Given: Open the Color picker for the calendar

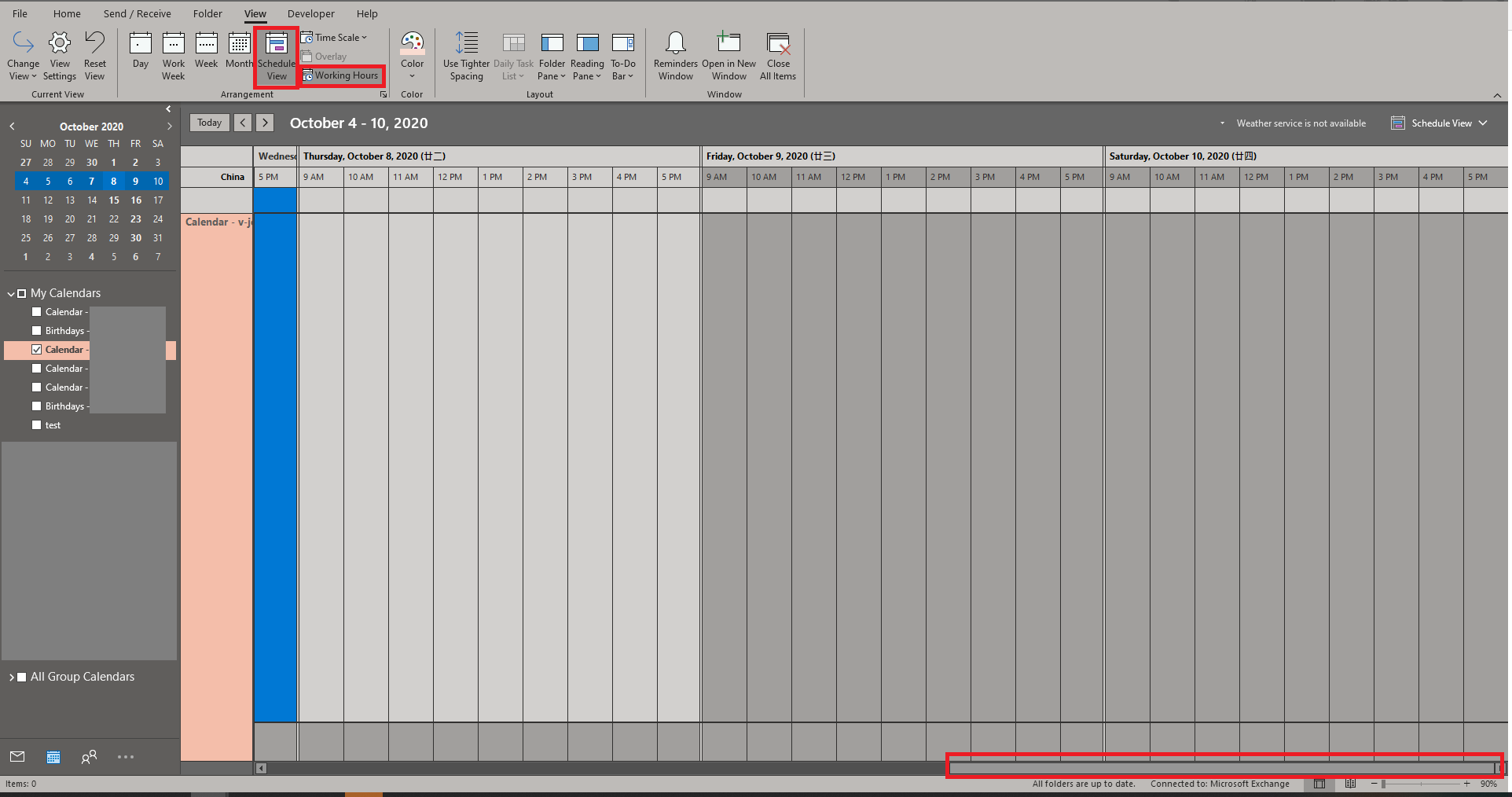Looking at the screenshot, I should (x=412, y=56).
